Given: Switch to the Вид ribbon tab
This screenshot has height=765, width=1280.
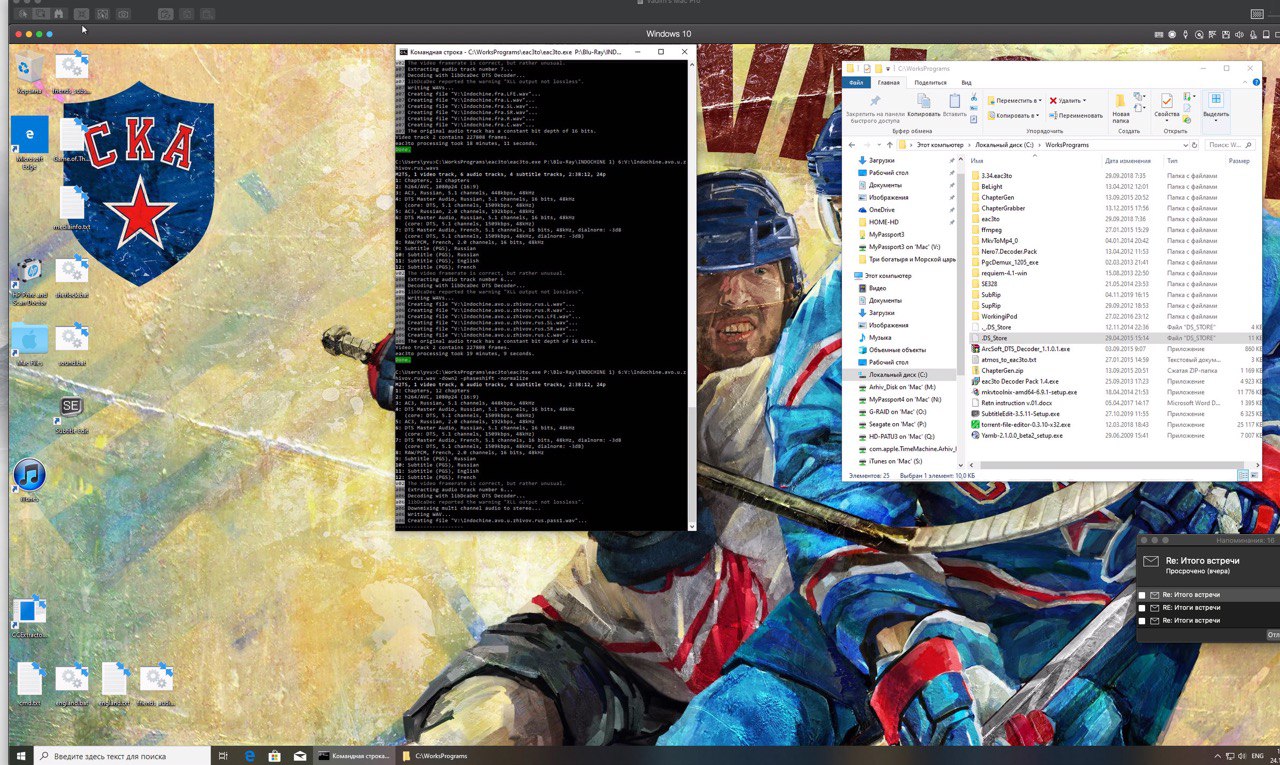Looking at the screenshot, I should [966, 82].
